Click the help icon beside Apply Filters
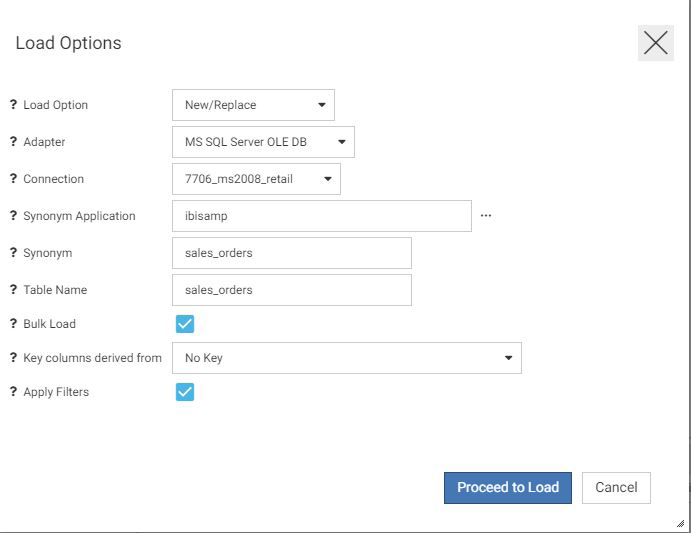The image size is (691, 533). pyautogui.click(x=13, y=392)
